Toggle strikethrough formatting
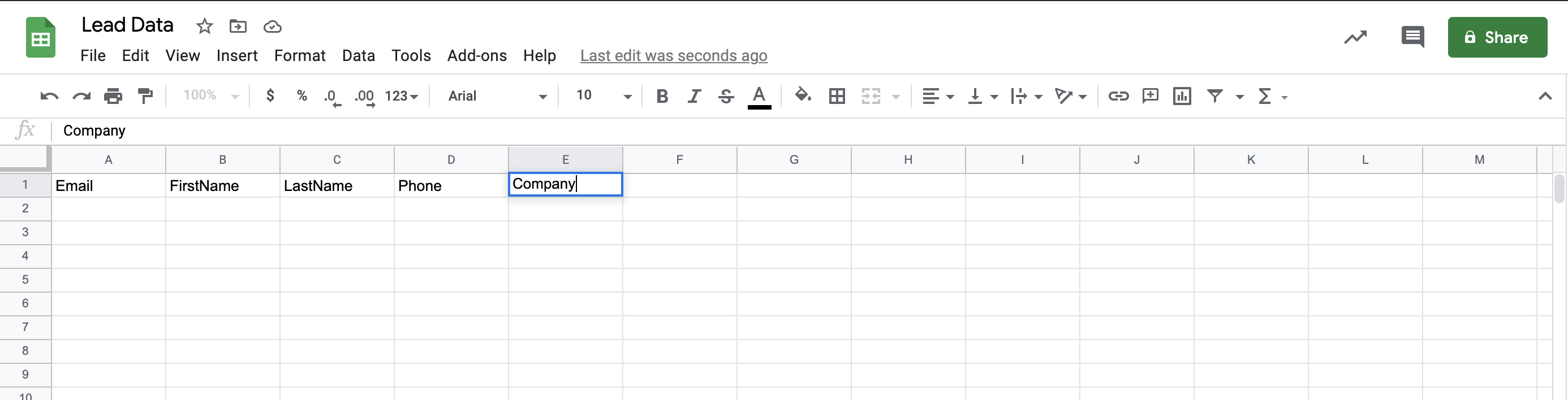1568x400 pixels. tap(726, 96)
